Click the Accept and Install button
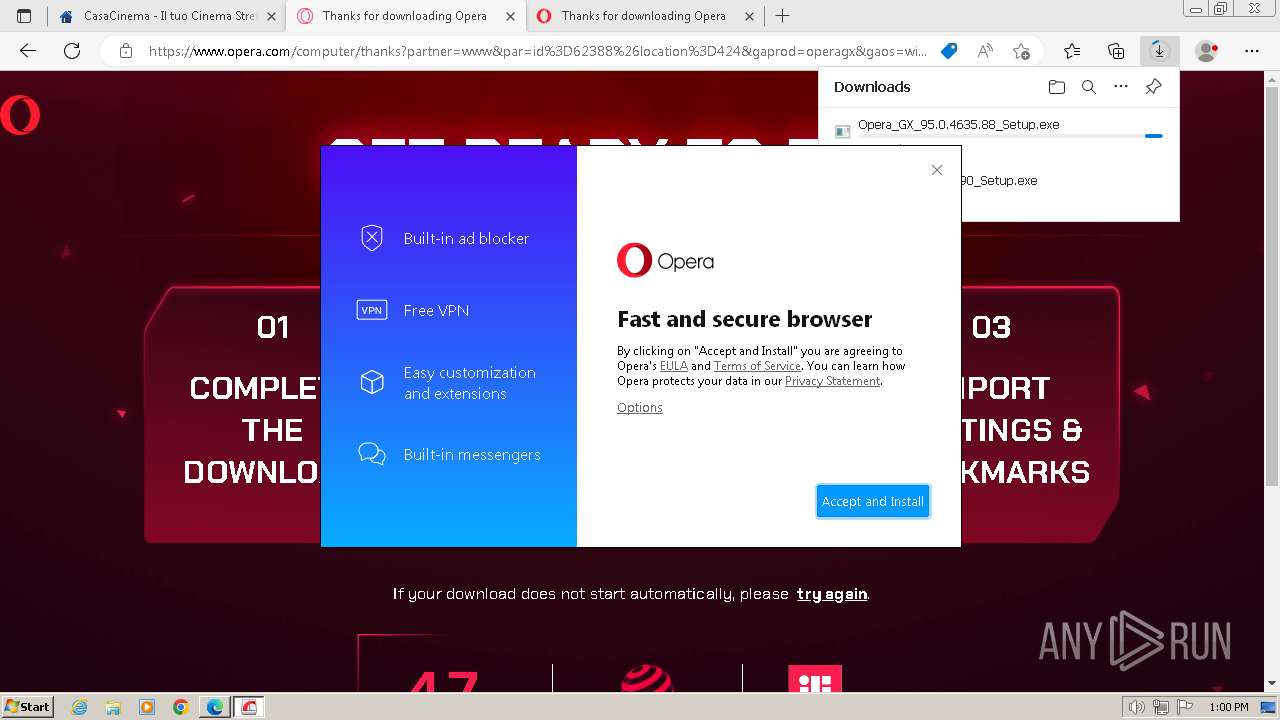The image size is (1280, 720). click(873, 501)
